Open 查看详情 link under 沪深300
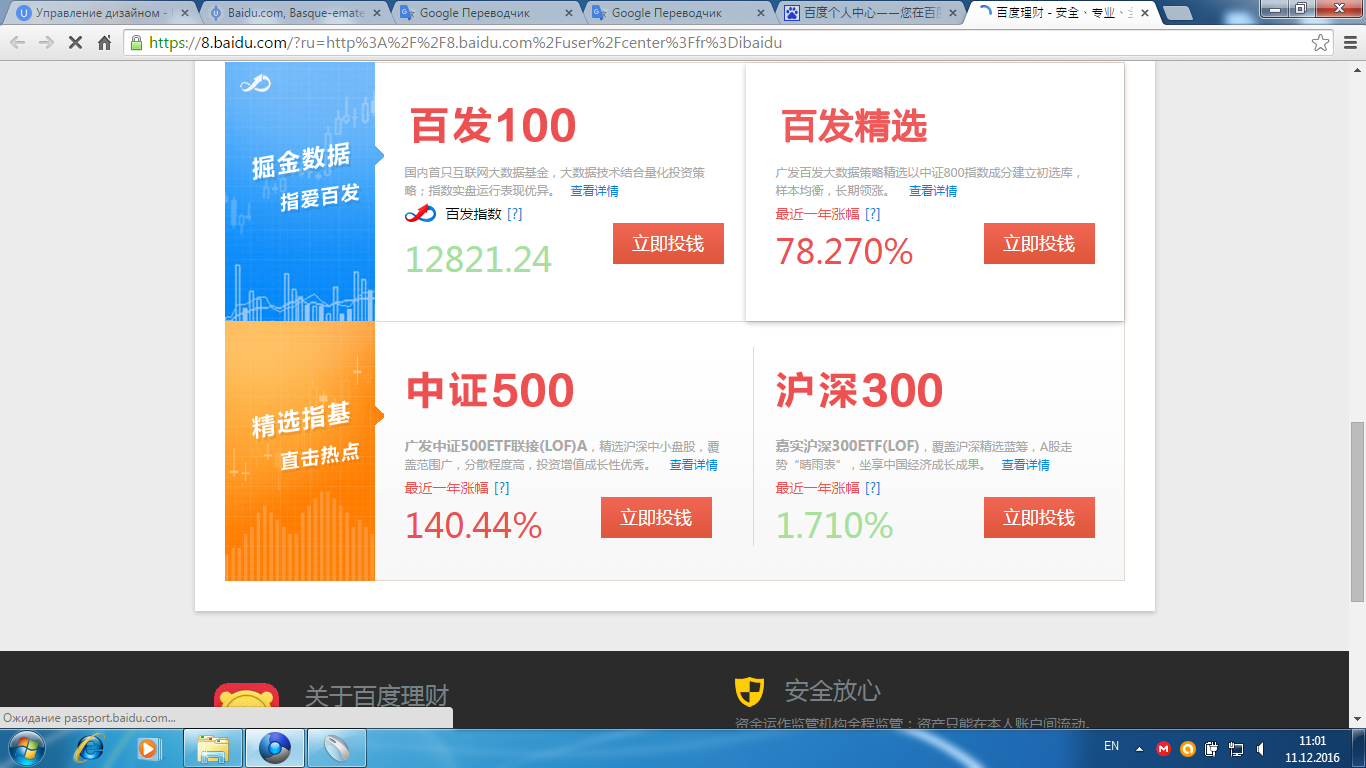Image resolution: width=1366 pixels, height=768 pixels. point(1025,465)
